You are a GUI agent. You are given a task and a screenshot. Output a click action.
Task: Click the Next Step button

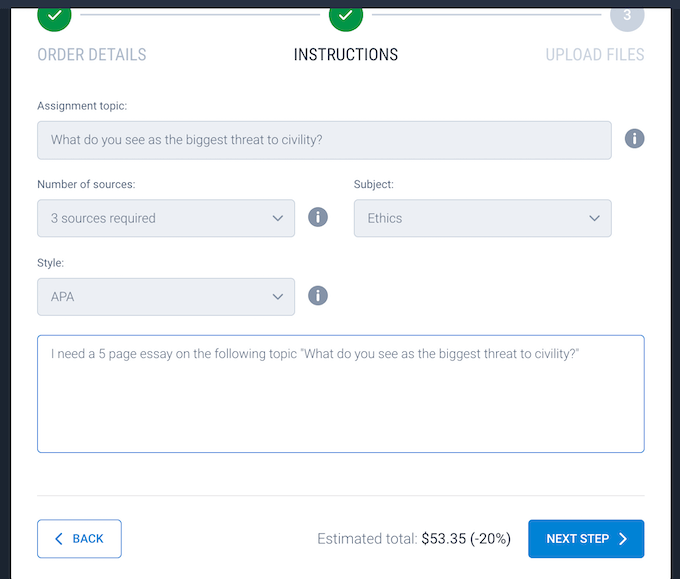(x=586, y=539)
